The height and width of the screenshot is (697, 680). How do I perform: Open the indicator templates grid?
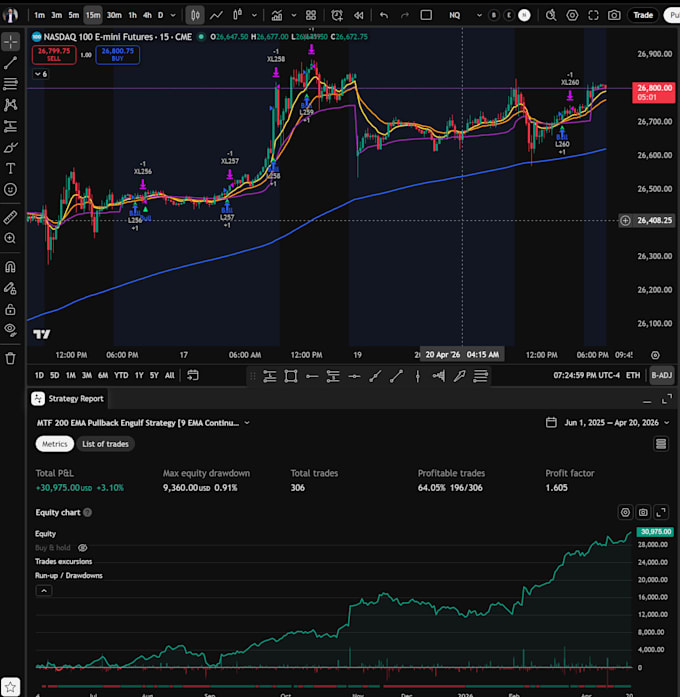coord(311,15)
